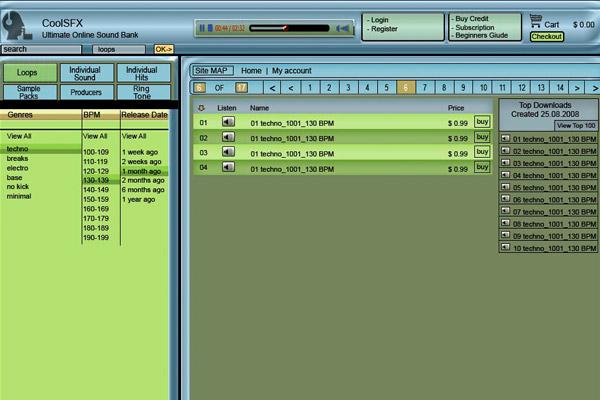Viewport: 600px width, 400px height.
Task: Go to the Home link
Action: pos(251,70)
